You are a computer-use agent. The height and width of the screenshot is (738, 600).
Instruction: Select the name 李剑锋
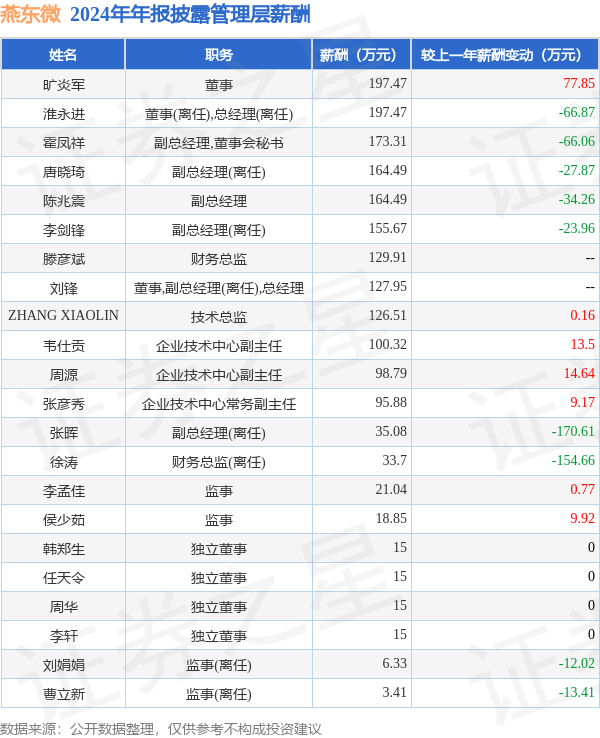pyautogui.click(x=64, y=230)
